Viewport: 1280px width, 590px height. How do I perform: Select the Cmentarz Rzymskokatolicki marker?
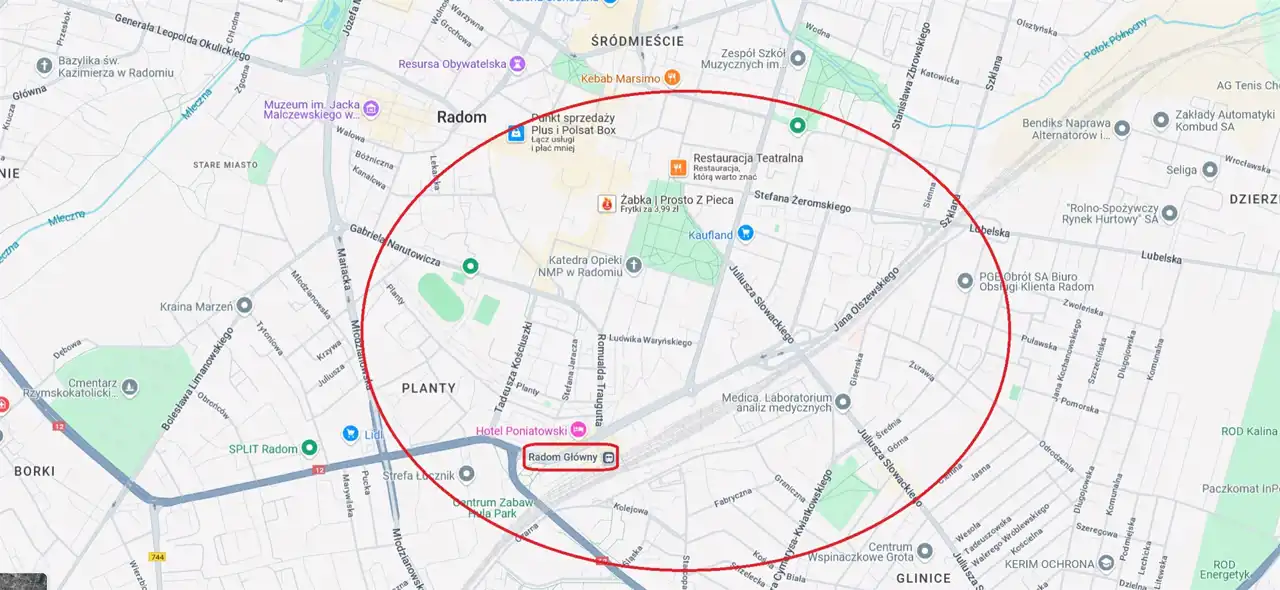point(128,389)
